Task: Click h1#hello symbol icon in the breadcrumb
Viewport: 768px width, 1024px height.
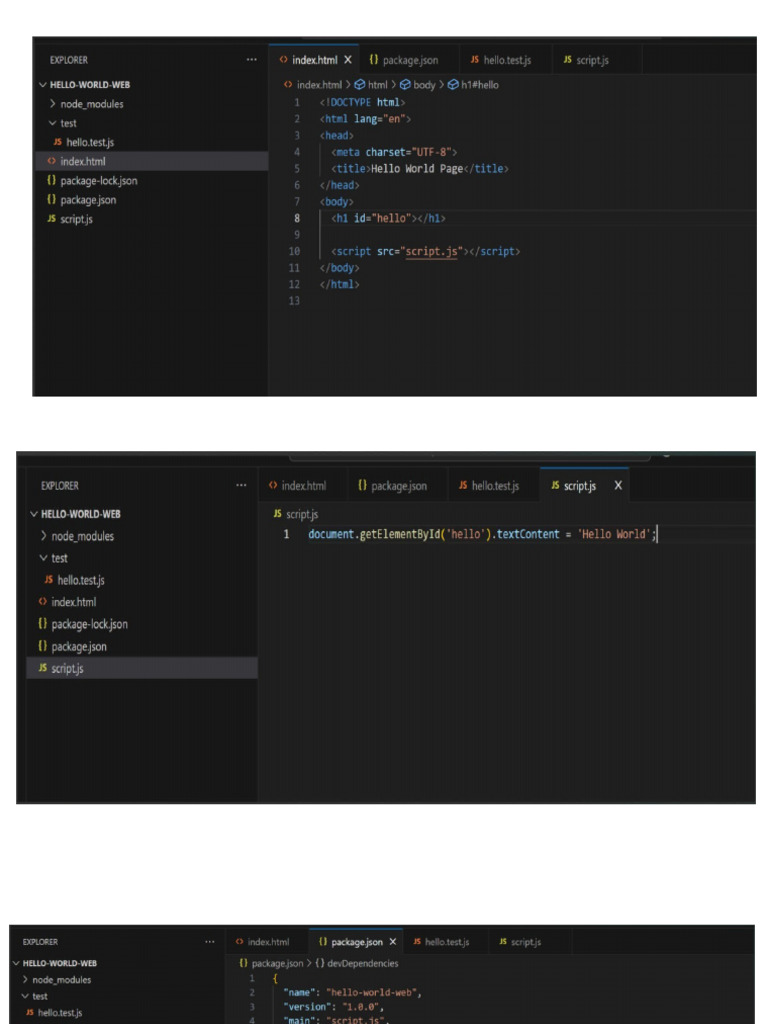Action: [x=453, y=85]
